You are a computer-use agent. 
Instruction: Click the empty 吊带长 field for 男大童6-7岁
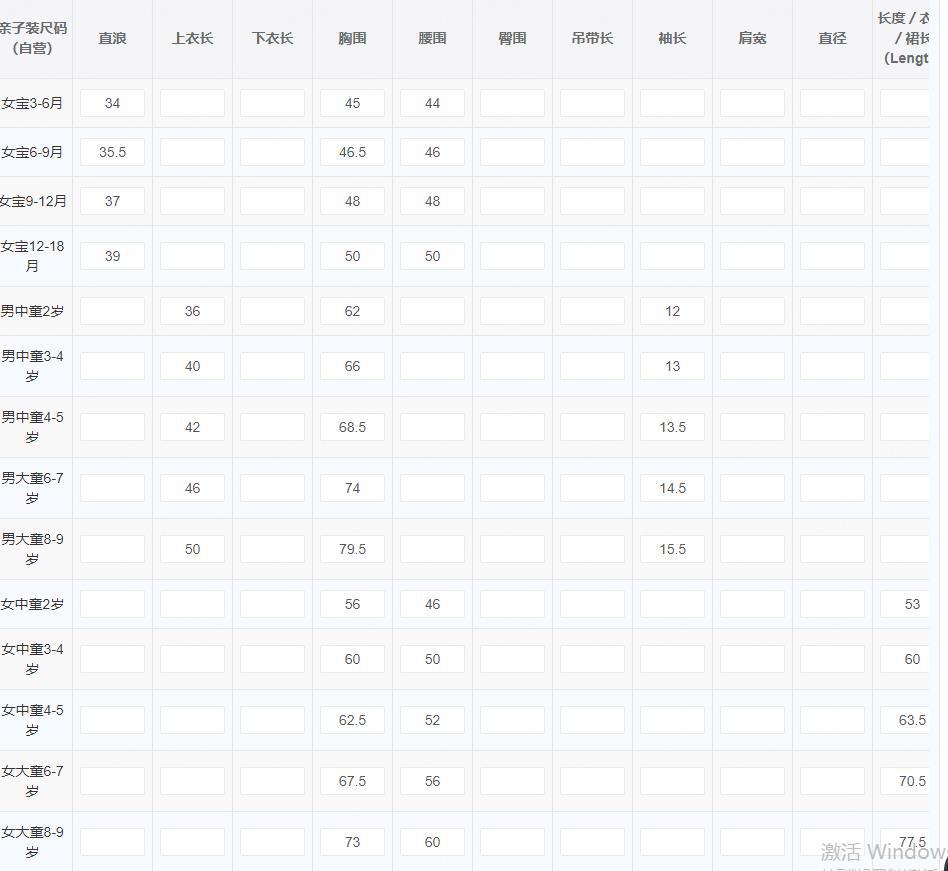[x=592, y=488]
